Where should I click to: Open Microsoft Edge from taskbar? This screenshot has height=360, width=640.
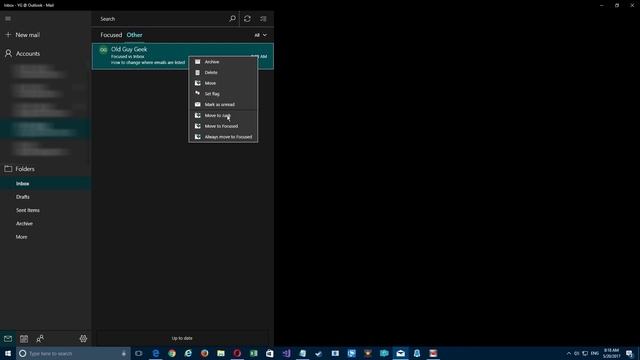click(x=156, y=353)
